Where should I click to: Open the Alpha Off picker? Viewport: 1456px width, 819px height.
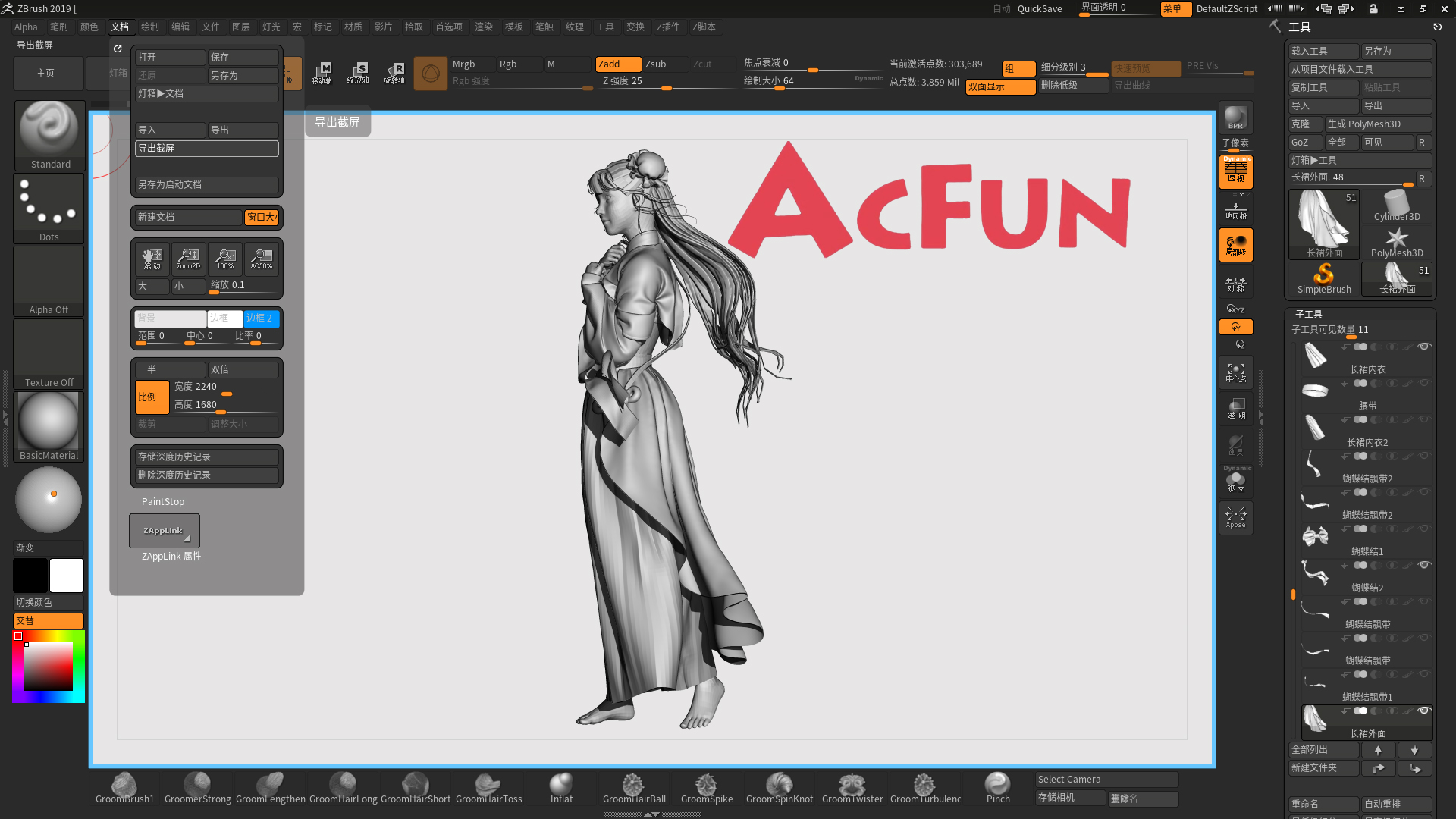[x=49, y=281]
